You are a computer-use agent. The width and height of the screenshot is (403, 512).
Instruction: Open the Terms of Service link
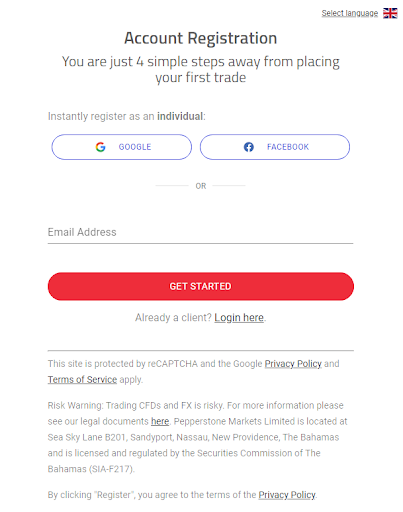[x=82, y=380]
